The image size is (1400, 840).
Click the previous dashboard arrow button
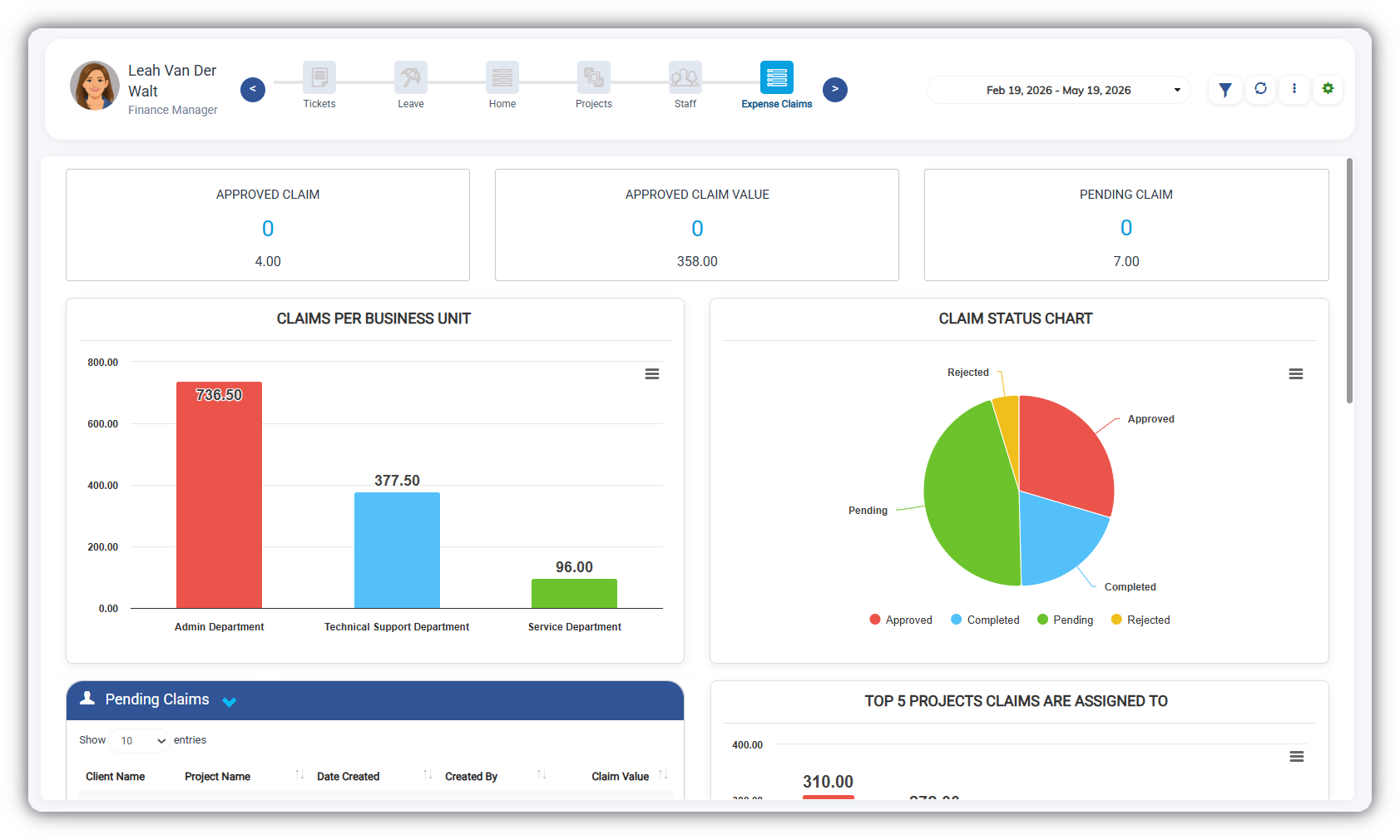pyautogui.click(x=253, y=90)
